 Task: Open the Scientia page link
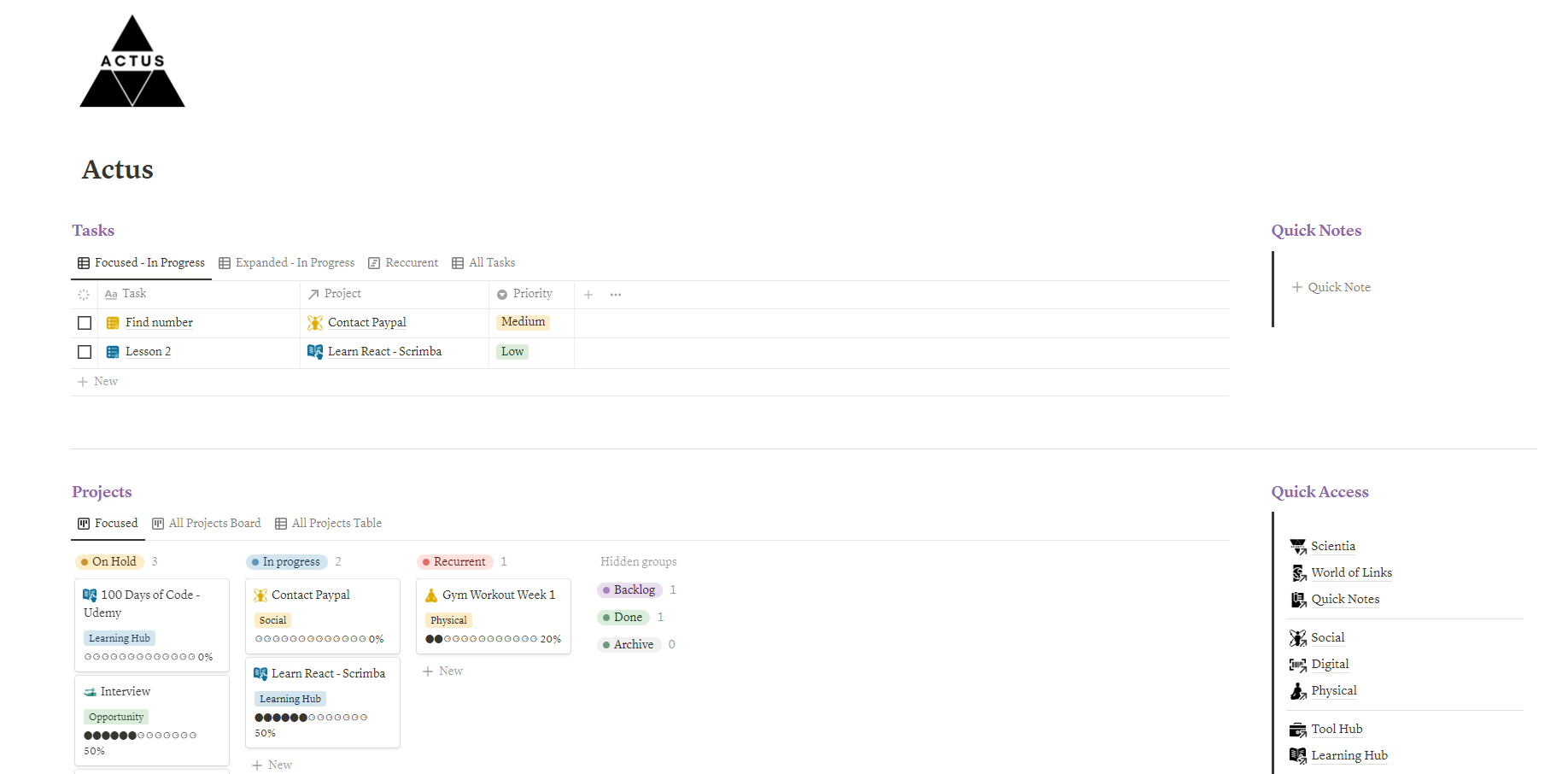point(1333,547)
